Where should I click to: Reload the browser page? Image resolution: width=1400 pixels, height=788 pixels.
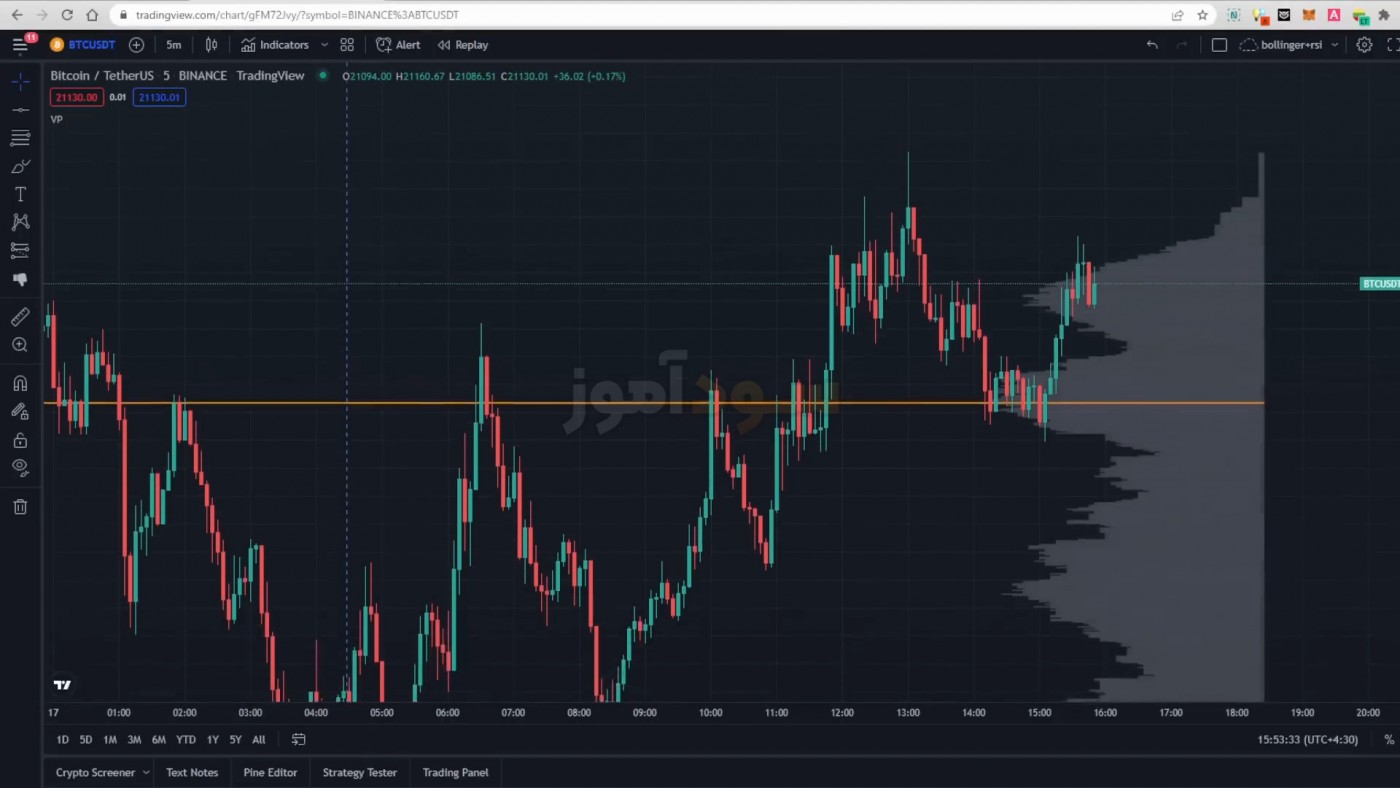[67, 15]
